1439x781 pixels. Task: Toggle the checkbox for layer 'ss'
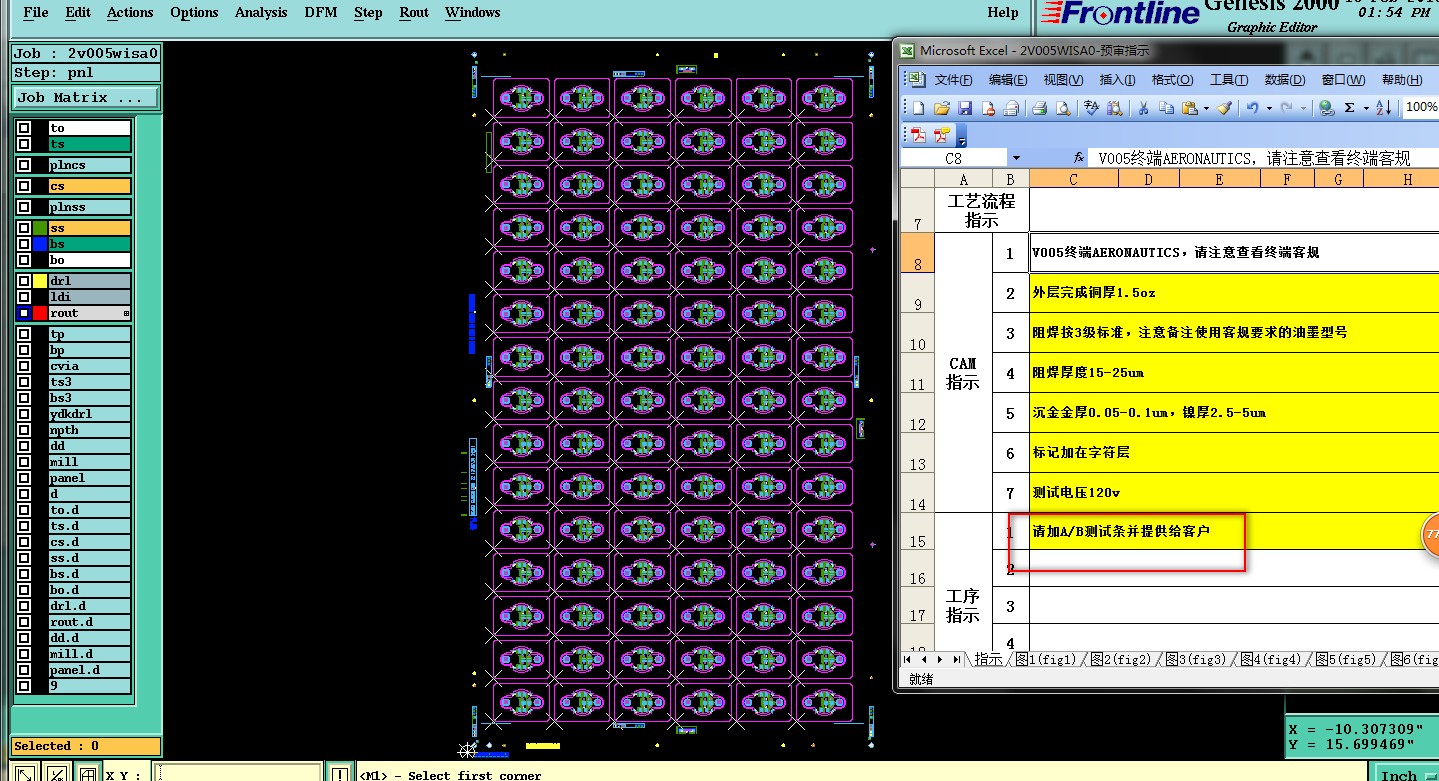[x=23, y=228]
